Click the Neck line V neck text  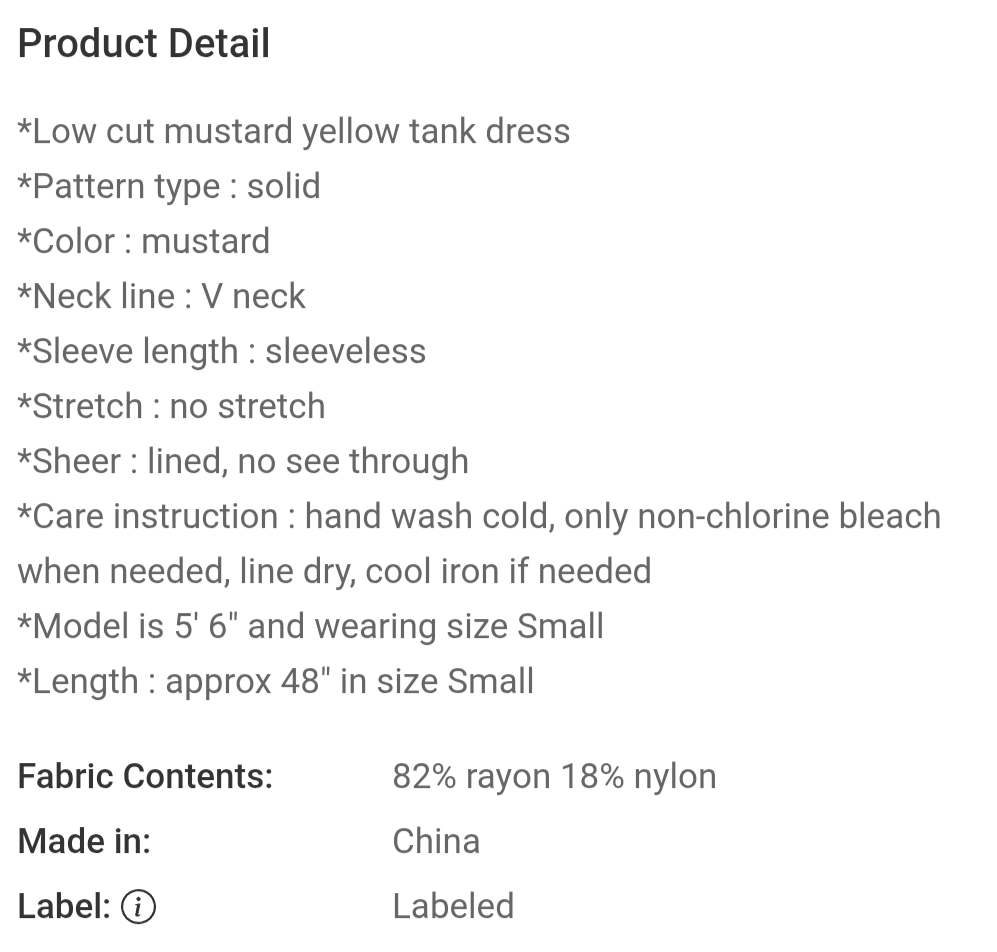[162, 296]
